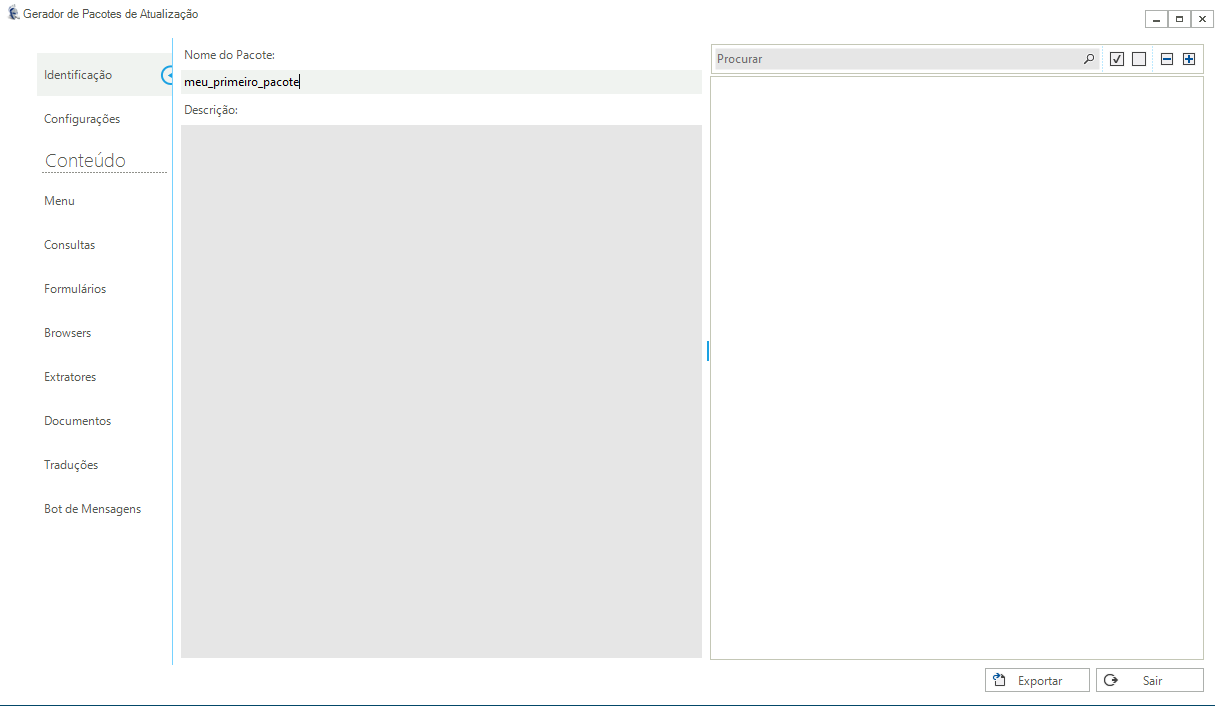
Task: Switch to Browsers content section
Action: [x=68, y=333]
